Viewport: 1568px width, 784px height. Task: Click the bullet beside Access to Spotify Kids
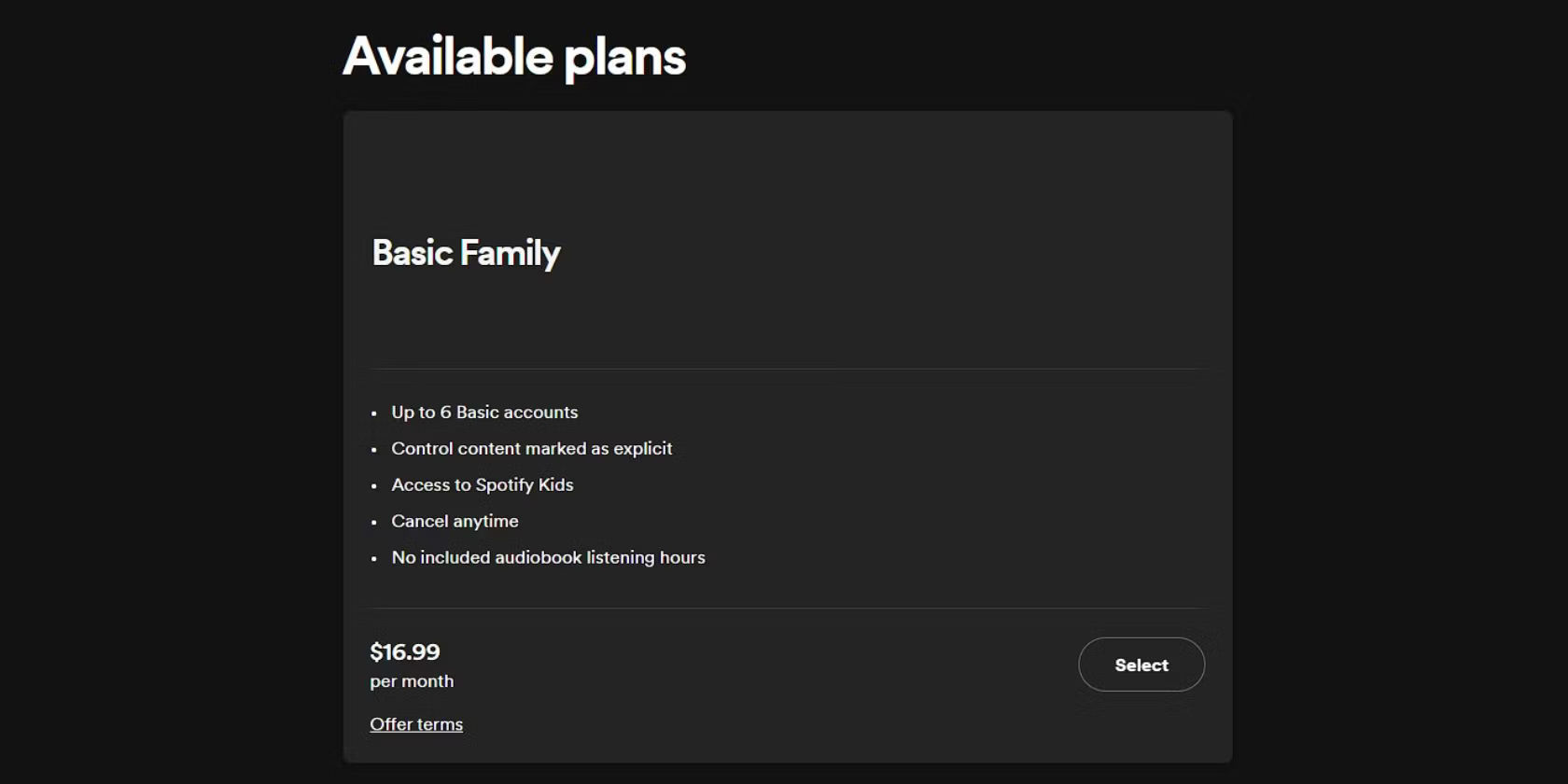(374, 486)
